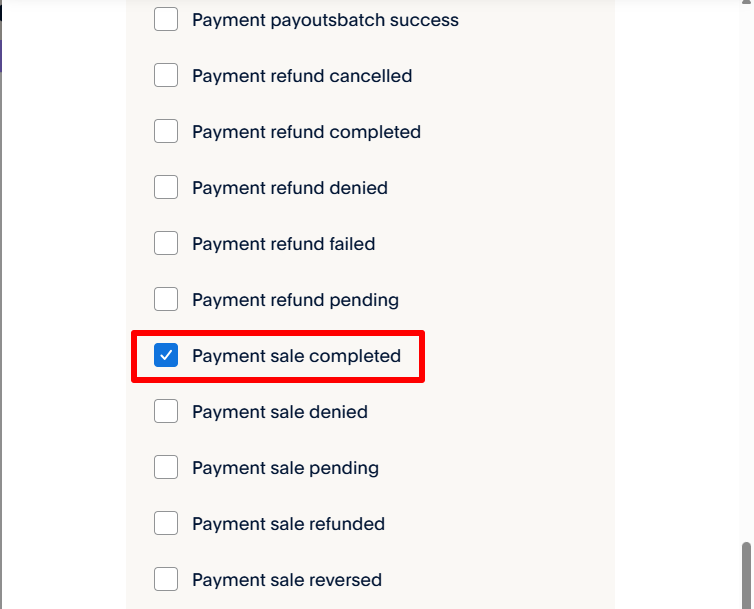
Task: Uncheck the Payment sale completed checkbox
Action: click(166, 356)
